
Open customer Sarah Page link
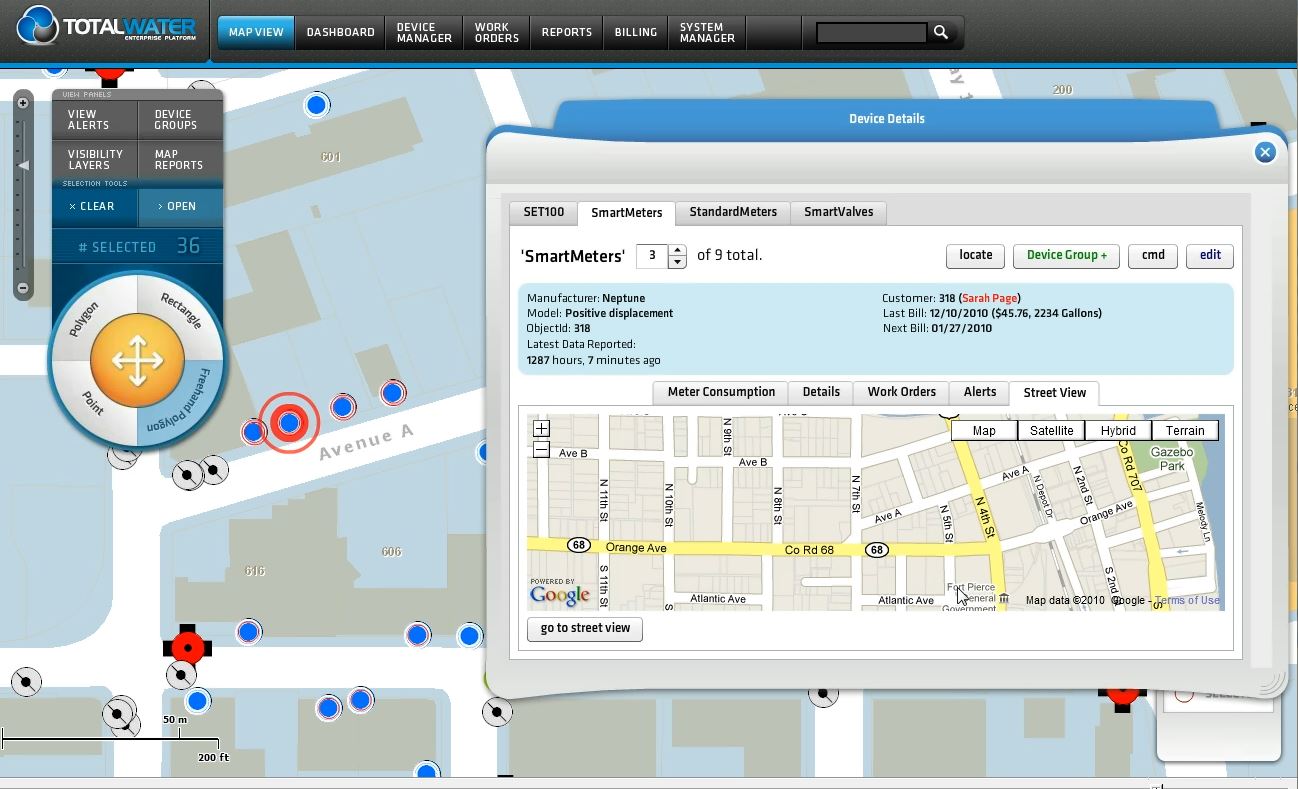click(x=990, y=298)
